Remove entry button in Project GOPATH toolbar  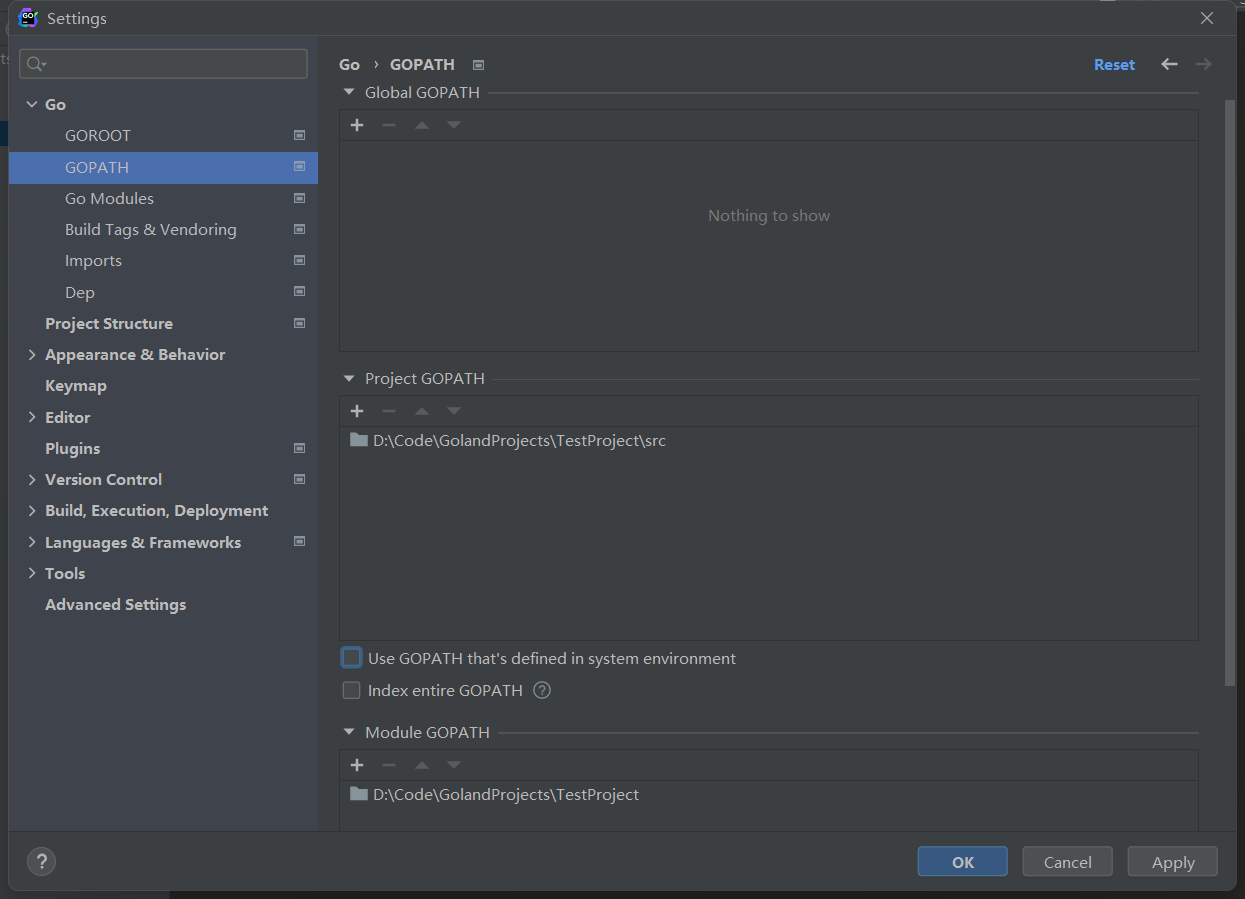click(x=389, y=411)
